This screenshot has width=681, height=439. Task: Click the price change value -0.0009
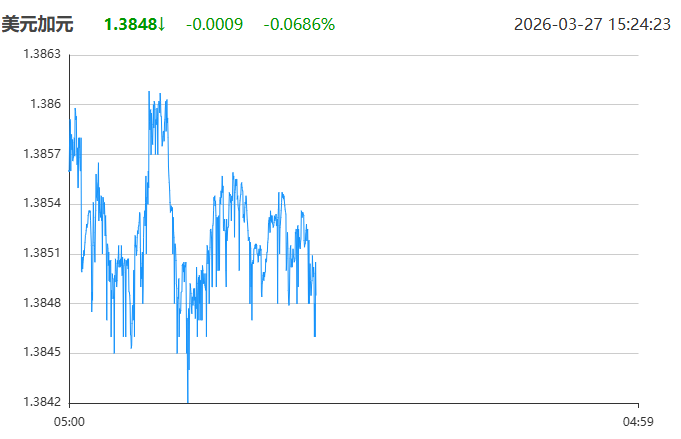pos(214,23)
